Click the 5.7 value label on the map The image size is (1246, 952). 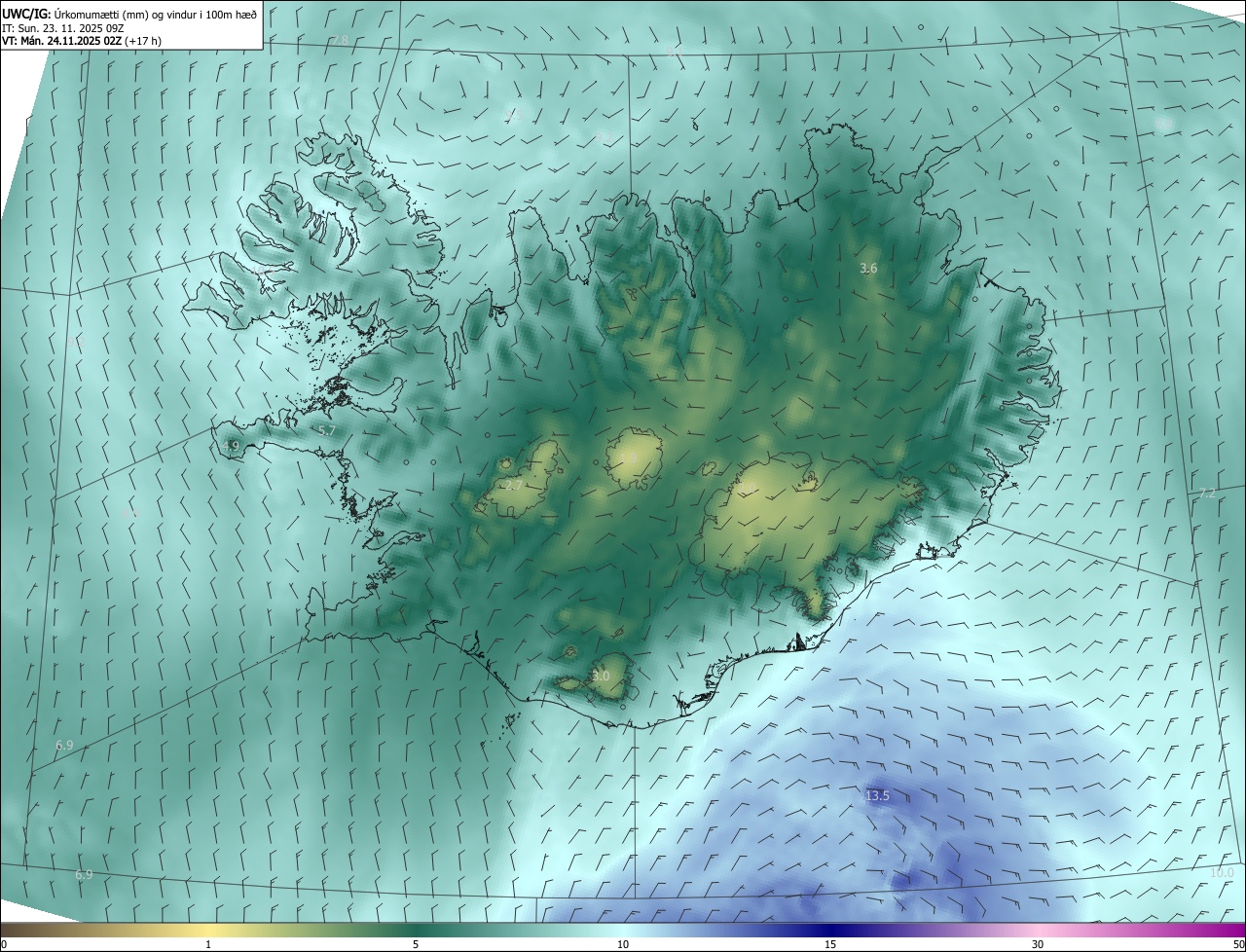(x=327, y=430)
